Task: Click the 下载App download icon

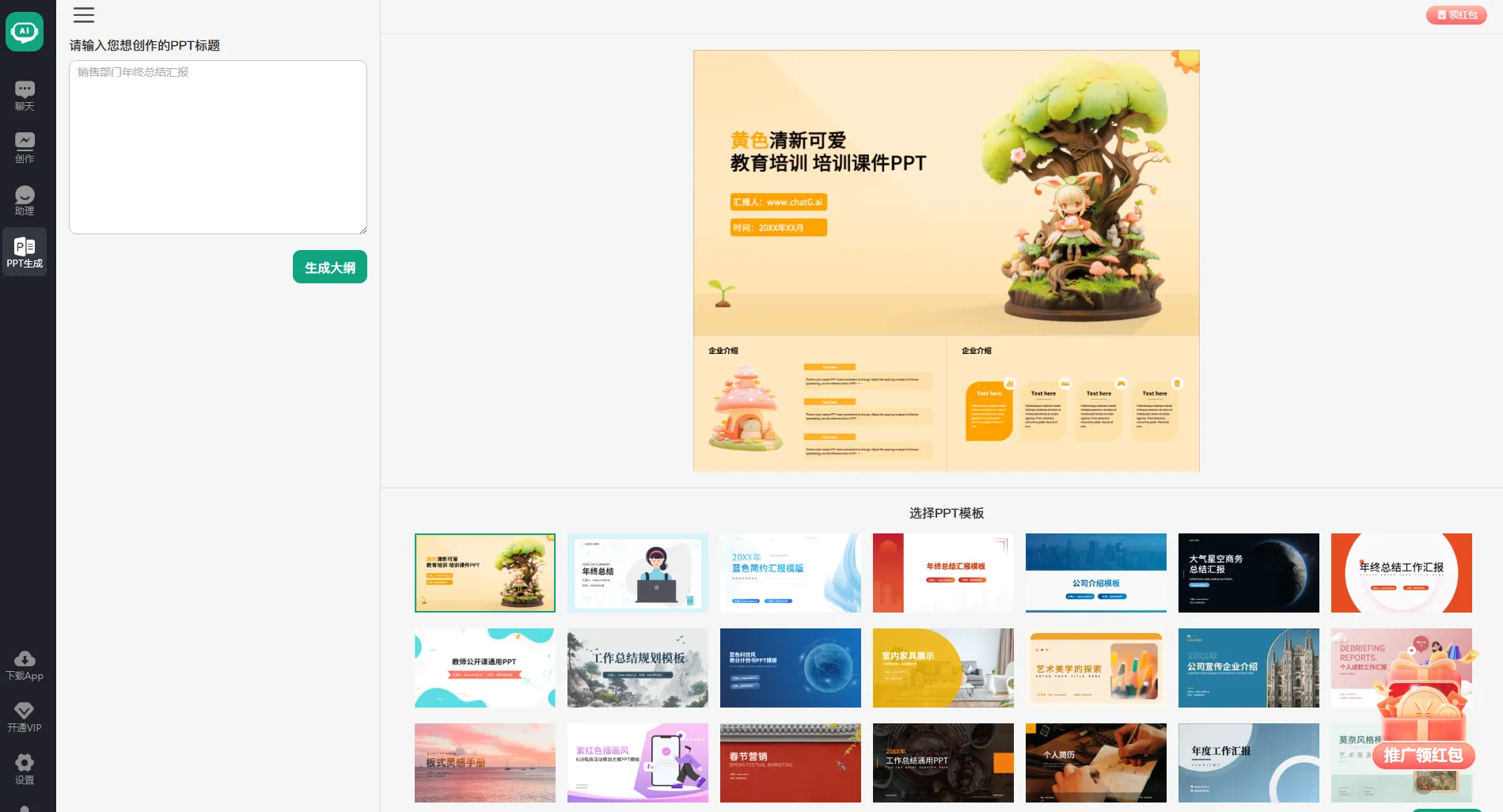Action: [25, 666]
